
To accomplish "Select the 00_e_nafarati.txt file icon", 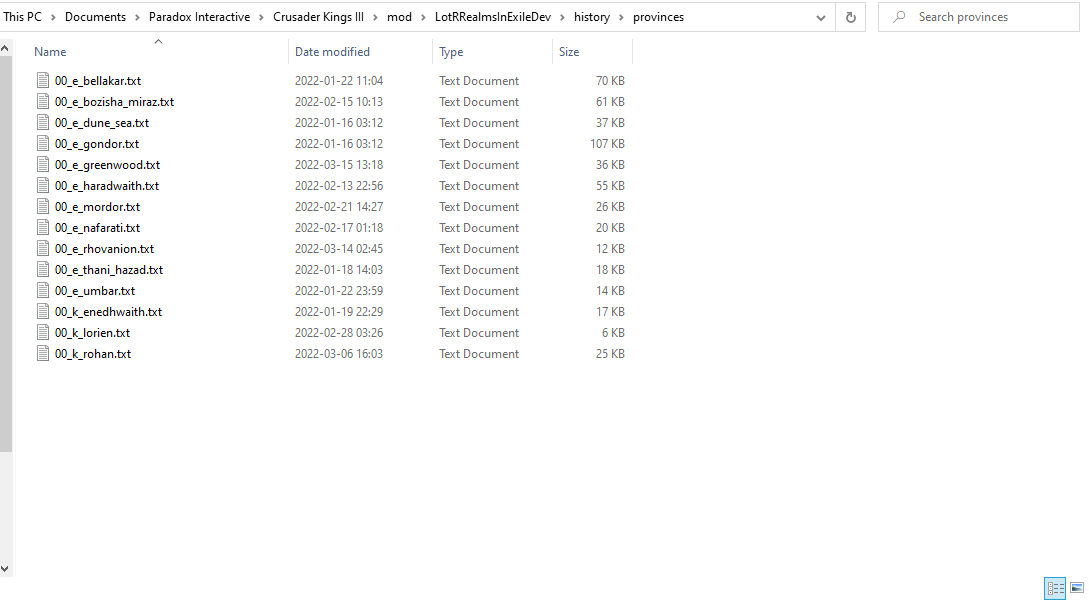I will tap(43, 228).
